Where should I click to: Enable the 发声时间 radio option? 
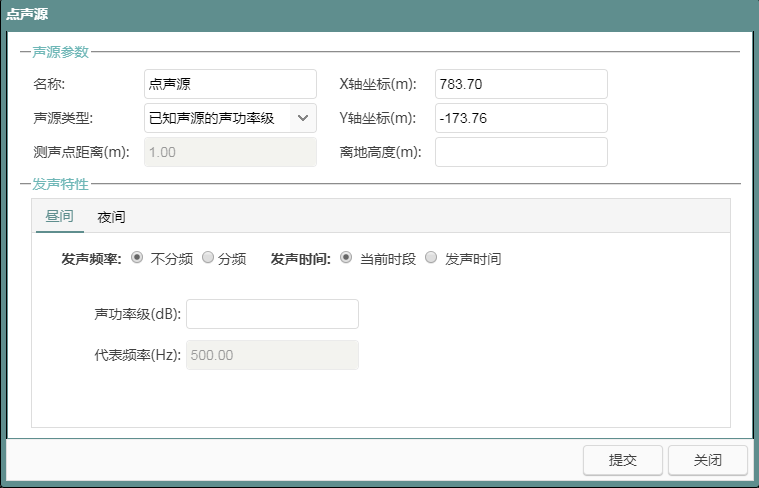(431, 258)
